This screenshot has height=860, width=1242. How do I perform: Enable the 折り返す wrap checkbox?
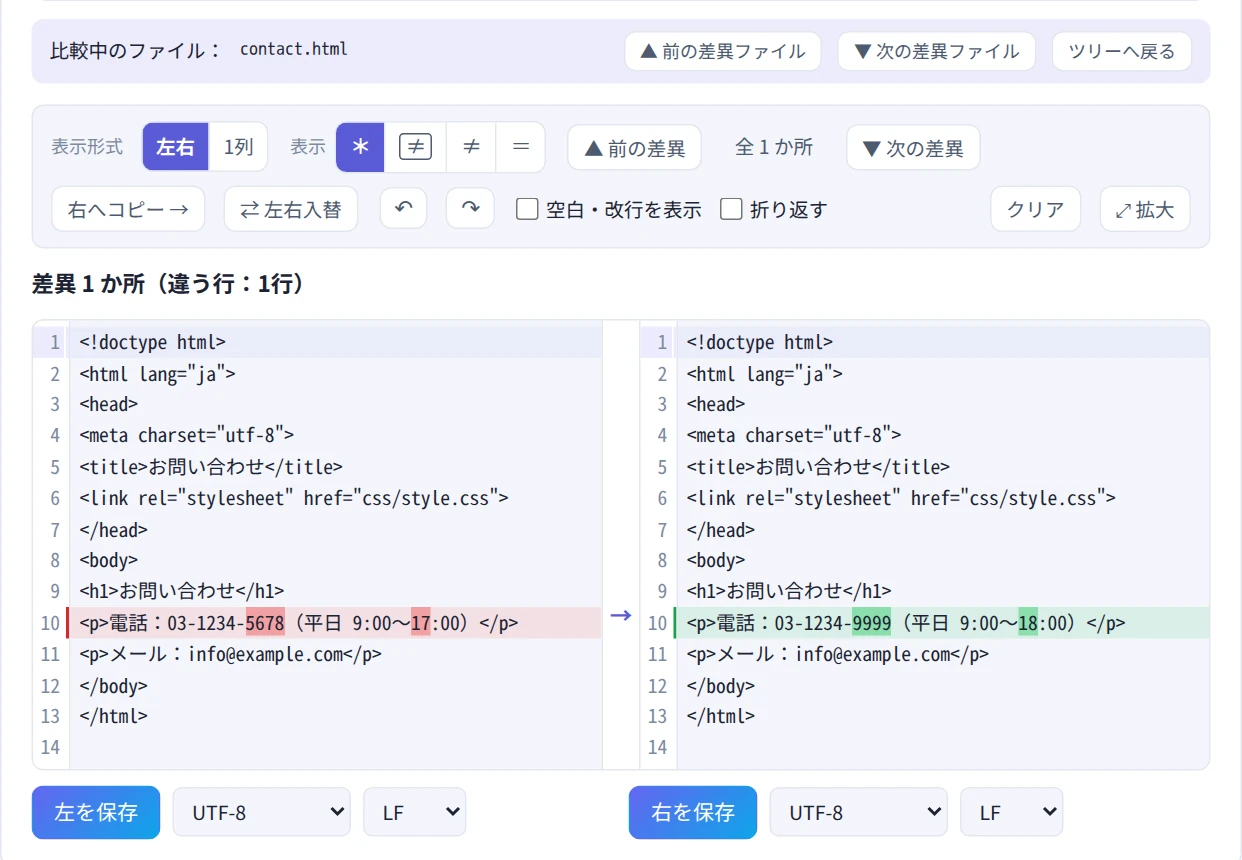coord(731,209)
